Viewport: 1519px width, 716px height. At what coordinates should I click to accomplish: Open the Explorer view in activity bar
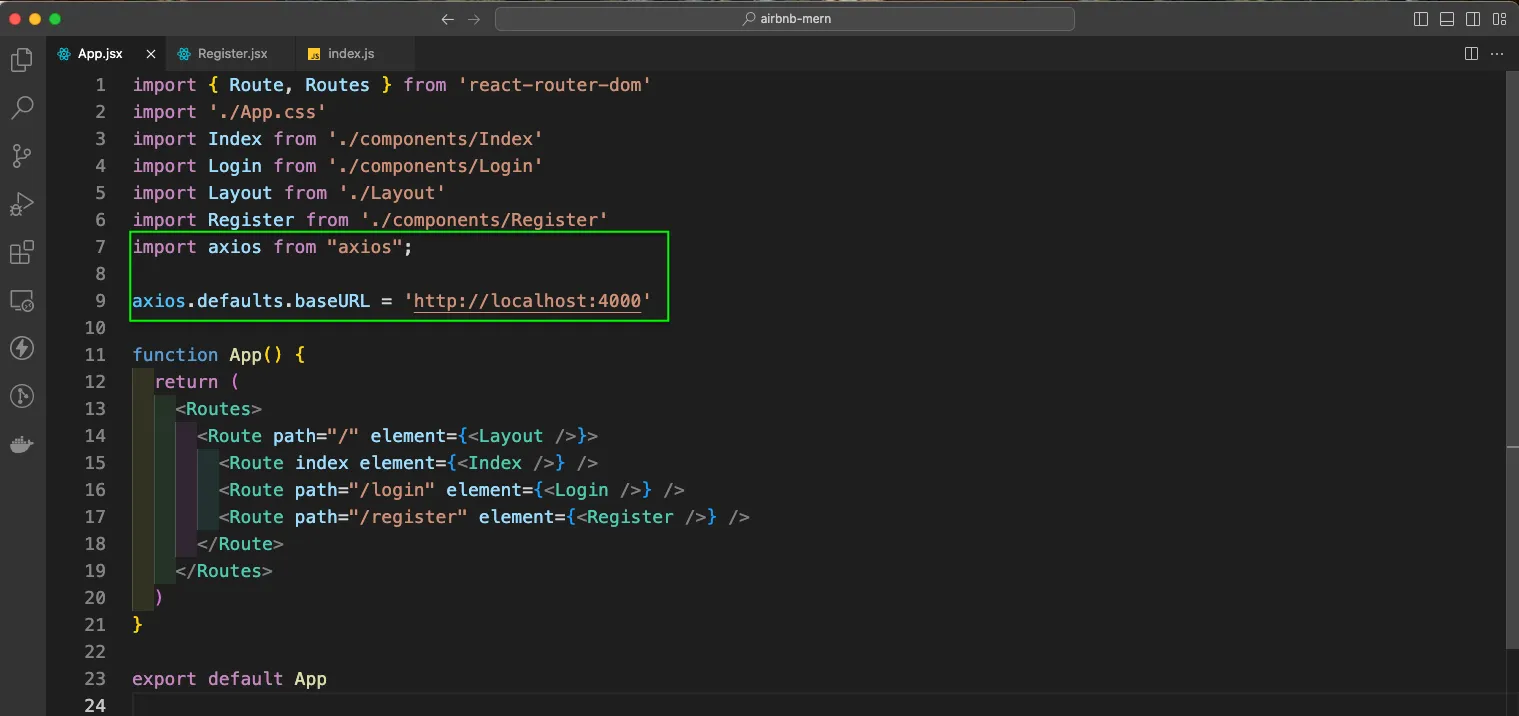(x=22, y=60)
